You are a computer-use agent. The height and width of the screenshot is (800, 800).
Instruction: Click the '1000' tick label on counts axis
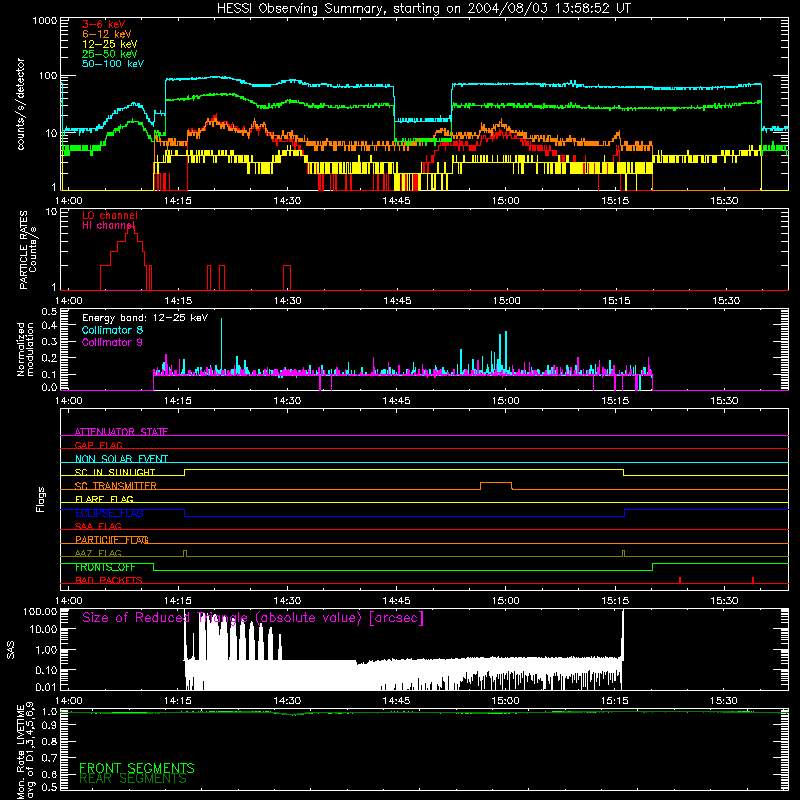pos(45,21)
